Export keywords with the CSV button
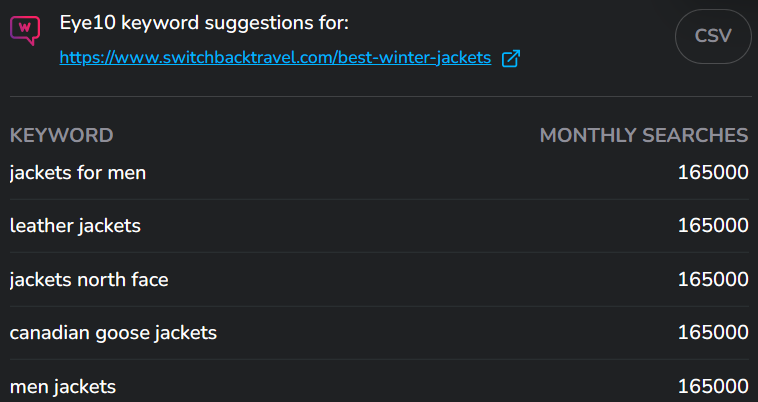 [x=713, y=36]
